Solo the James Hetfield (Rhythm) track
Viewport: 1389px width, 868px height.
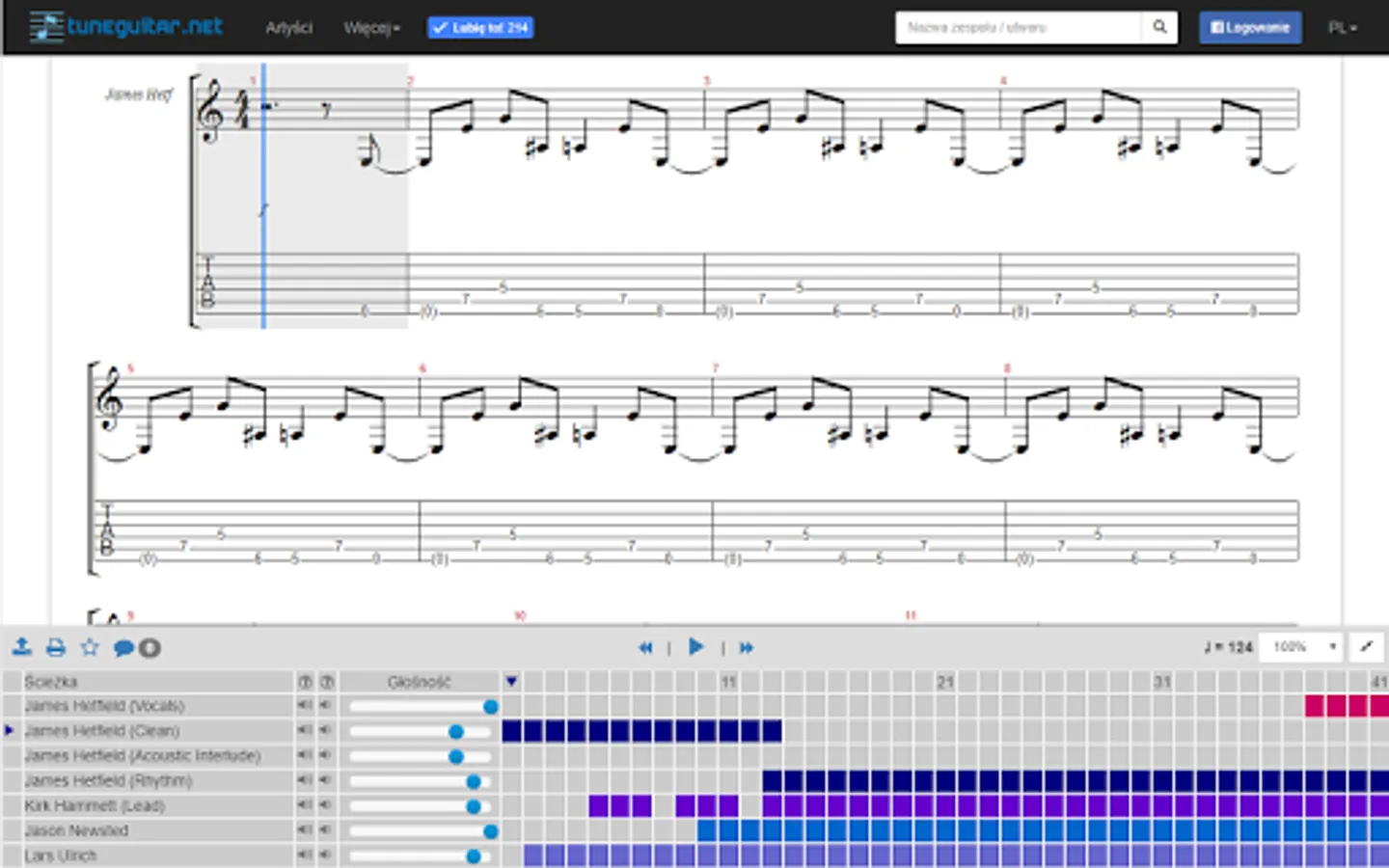point(305,781)
